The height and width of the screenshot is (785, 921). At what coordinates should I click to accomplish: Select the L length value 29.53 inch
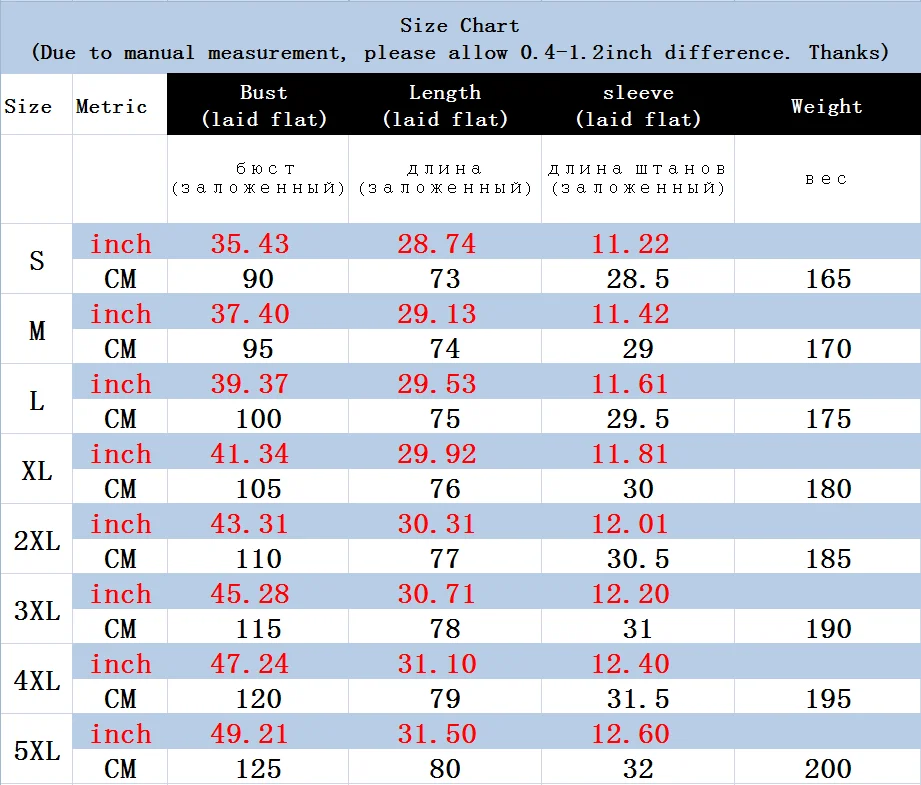tap(436, 383)
